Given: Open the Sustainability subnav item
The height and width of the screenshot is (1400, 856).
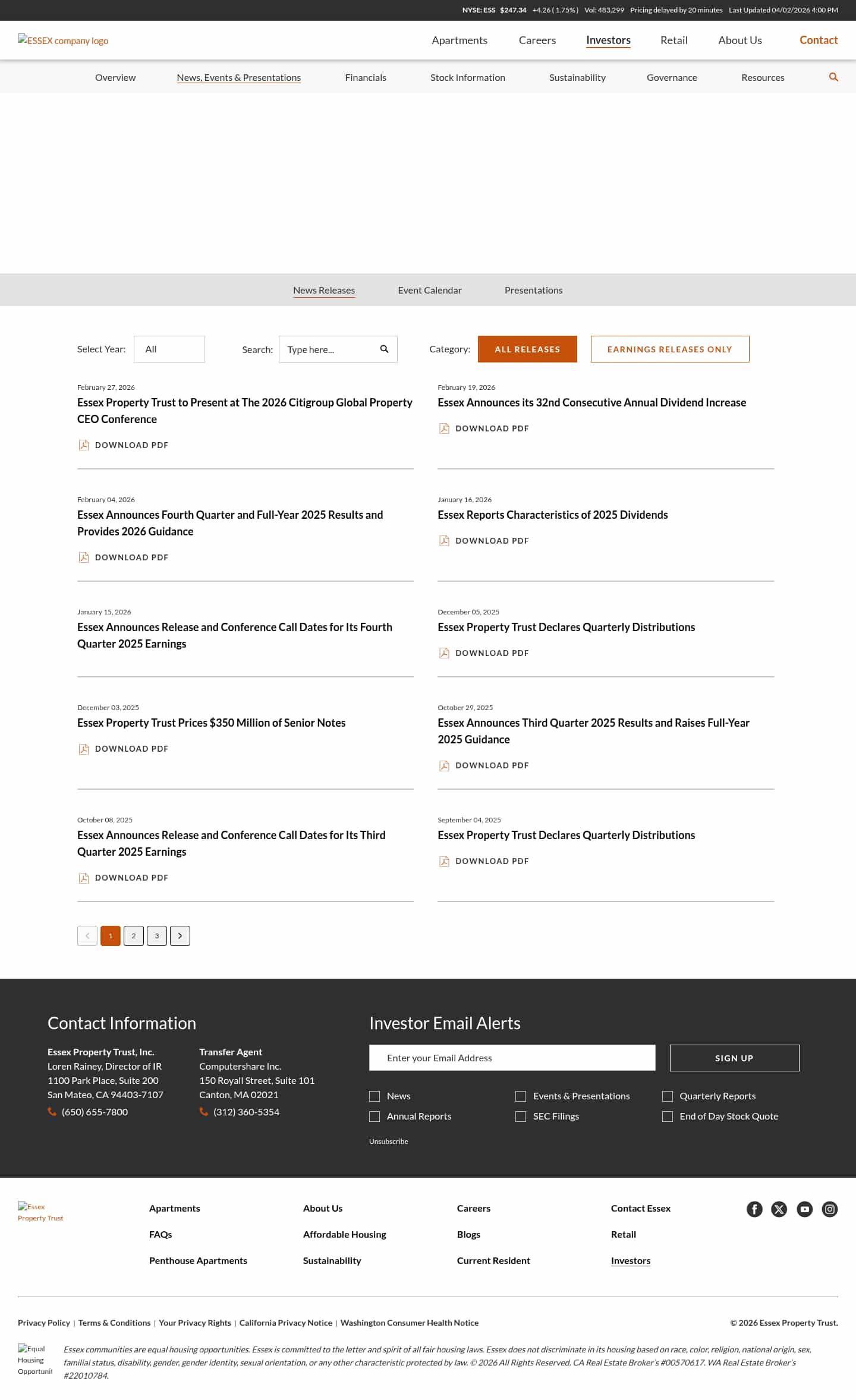Looking at the screenshot, I should pos(577,77).
